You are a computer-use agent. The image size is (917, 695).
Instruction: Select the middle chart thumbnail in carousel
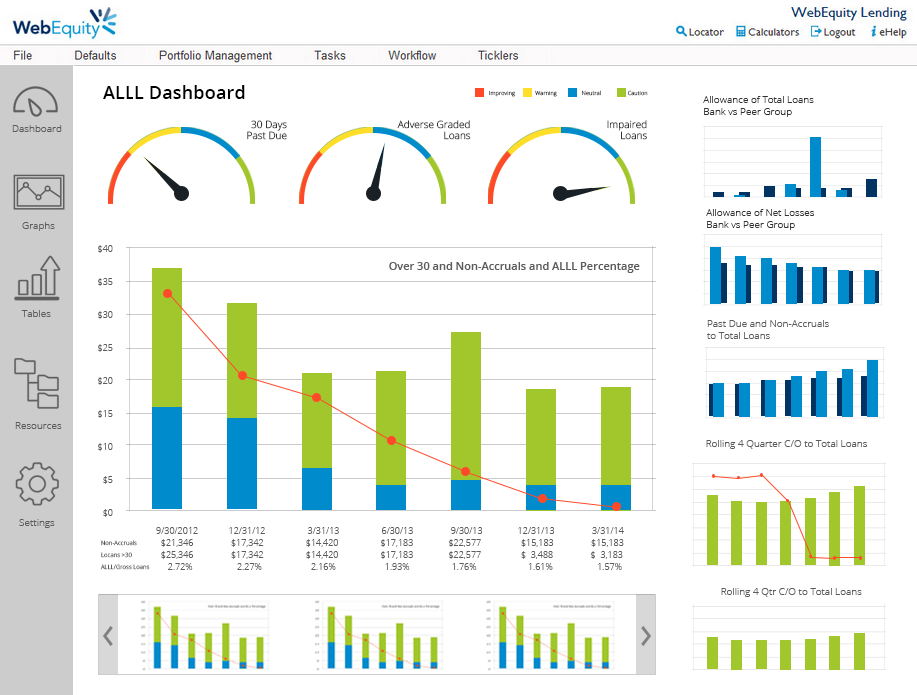pyautogui.click(x=387, y=635)
